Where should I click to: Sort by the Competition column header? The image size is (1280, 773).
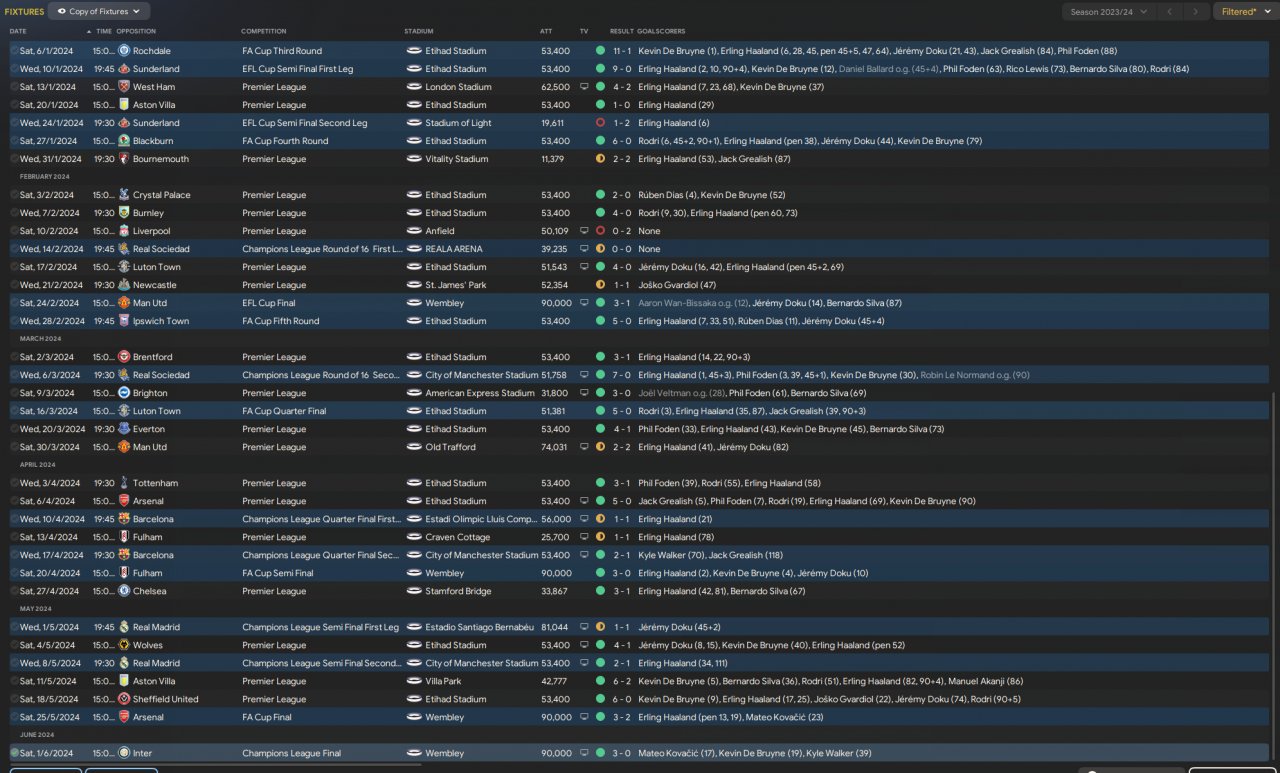263,31
